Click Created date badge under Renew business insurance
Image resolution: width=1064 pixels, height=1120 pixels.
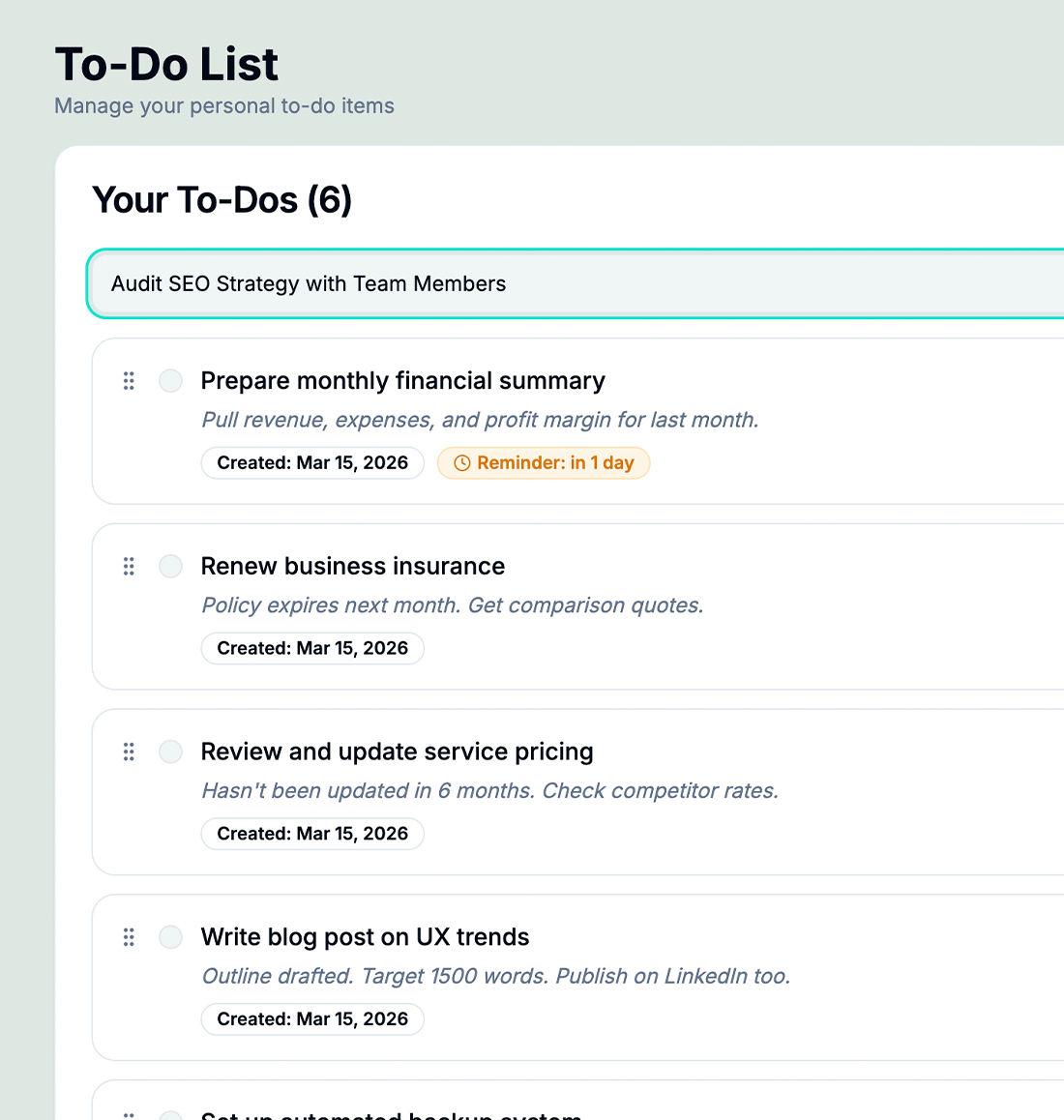pos(312,649)
